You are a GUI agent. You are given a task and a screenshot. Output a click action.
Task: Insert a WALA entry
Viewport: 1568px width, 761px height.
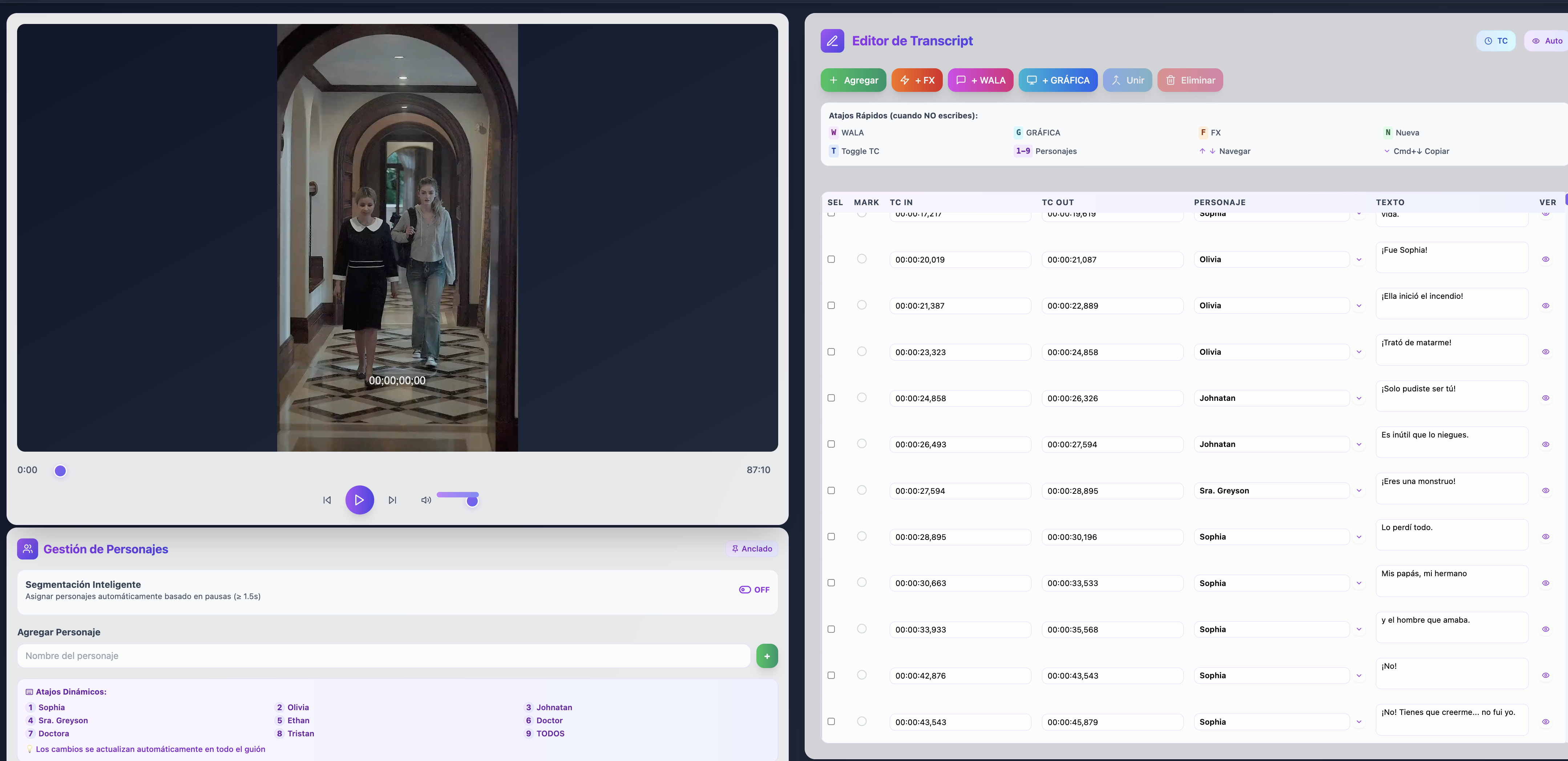(980, 80)
